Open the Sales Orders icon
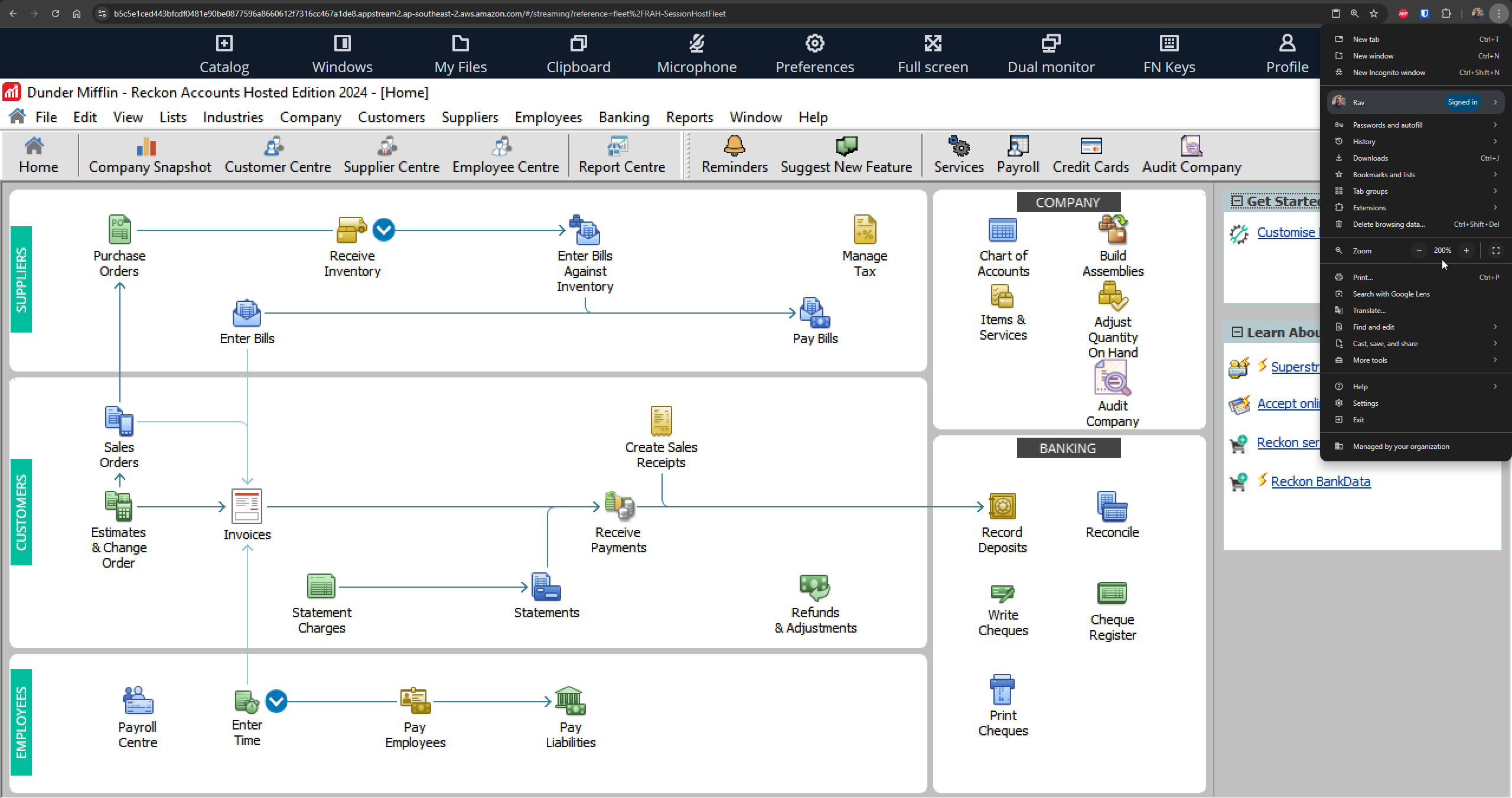Image resolution: width=1512 pixels, height=798 pixels. [119, 421]
